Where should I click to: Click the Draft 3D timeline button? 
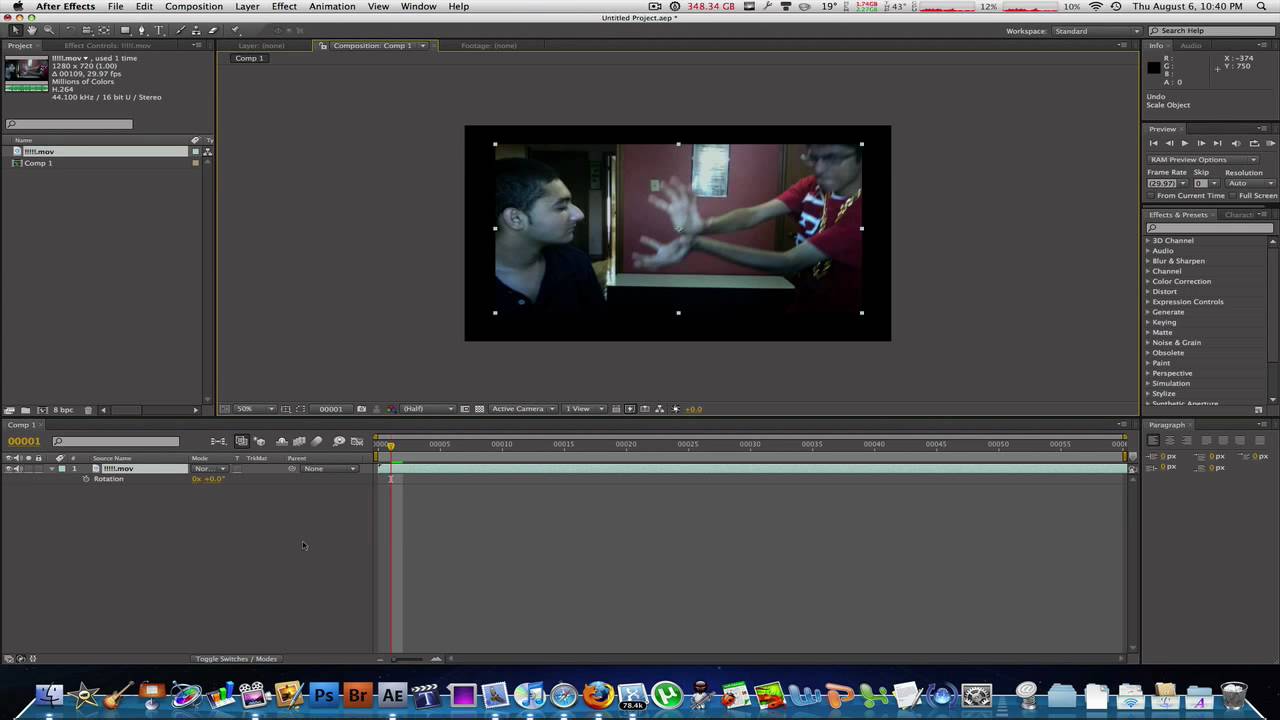tap(259, 441)
